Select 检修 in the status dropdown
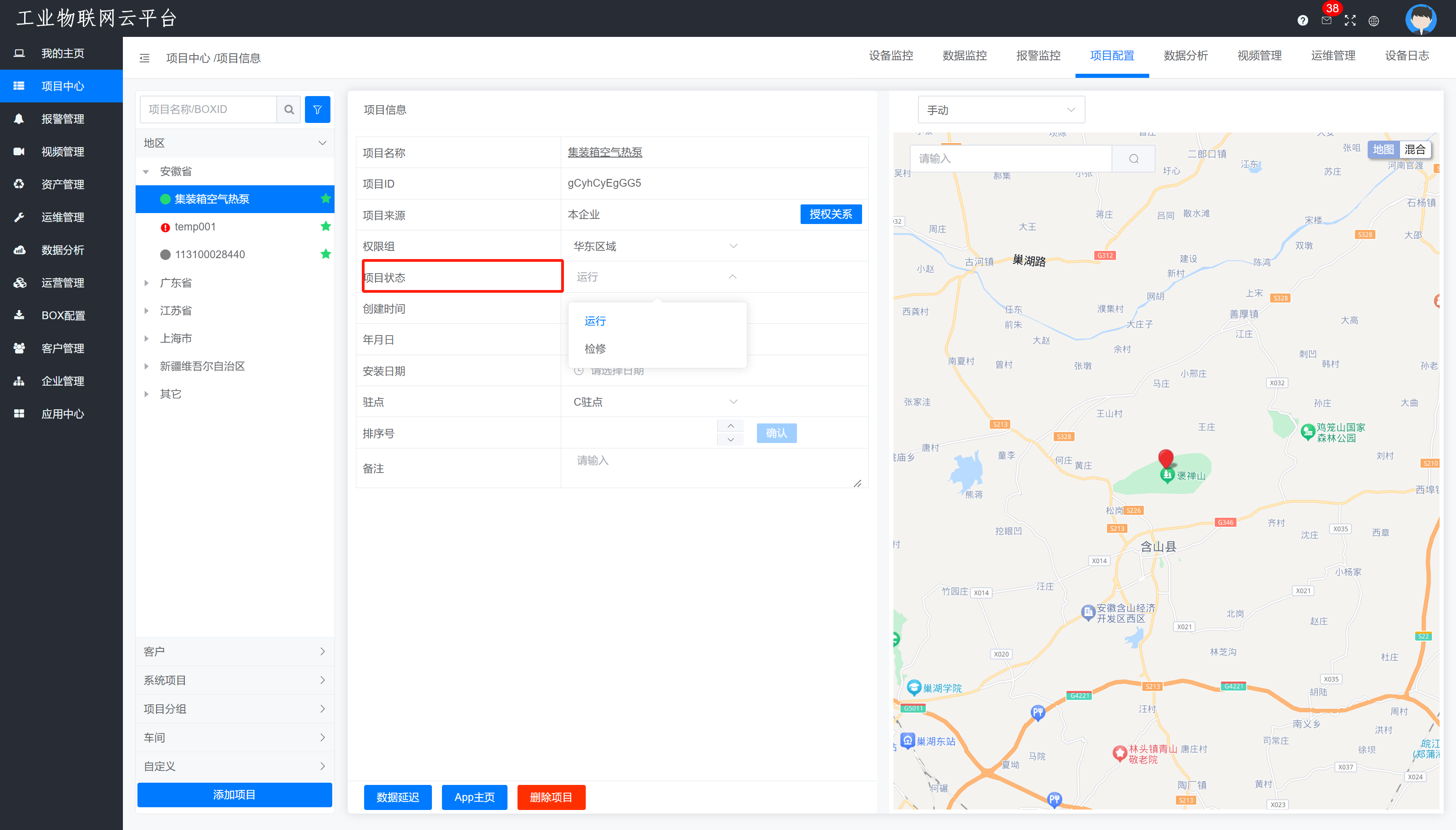This screenshot has height=830, width=1456. click(595, 348)
